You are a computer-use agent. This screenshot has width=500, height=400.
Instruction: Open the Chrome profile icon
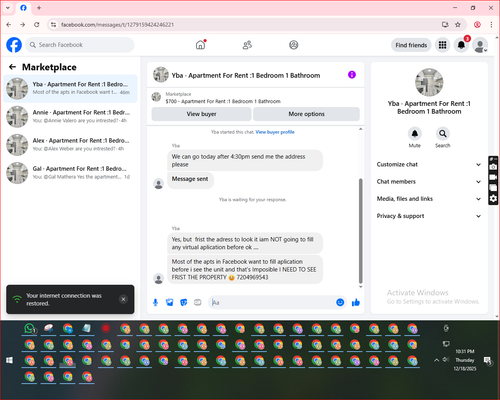pyautogui.click(x=477, y=24)
